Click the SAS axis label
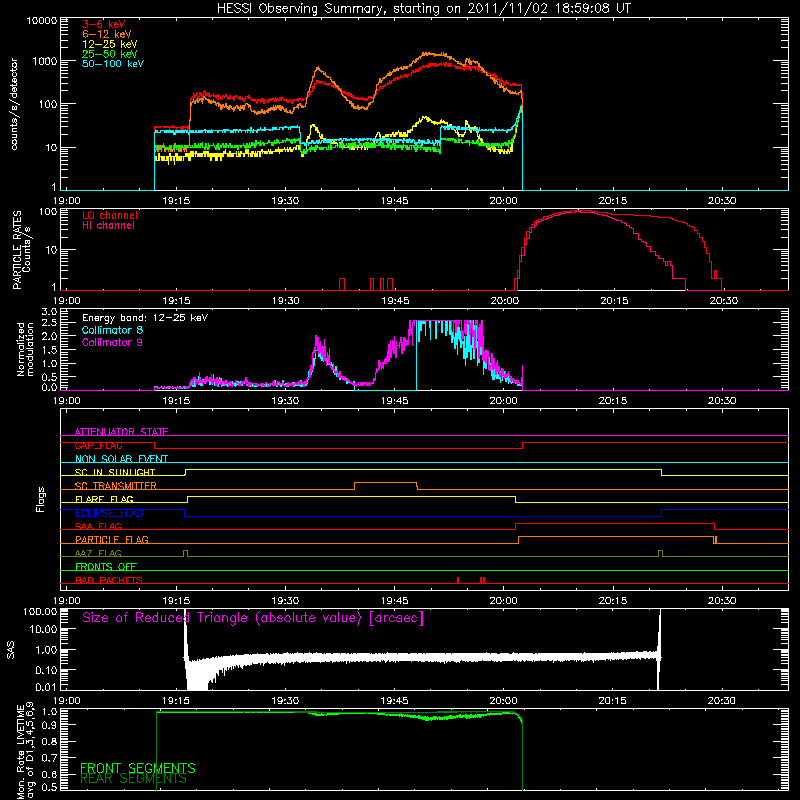Screen dimensions: 800x800 point(11,649)
